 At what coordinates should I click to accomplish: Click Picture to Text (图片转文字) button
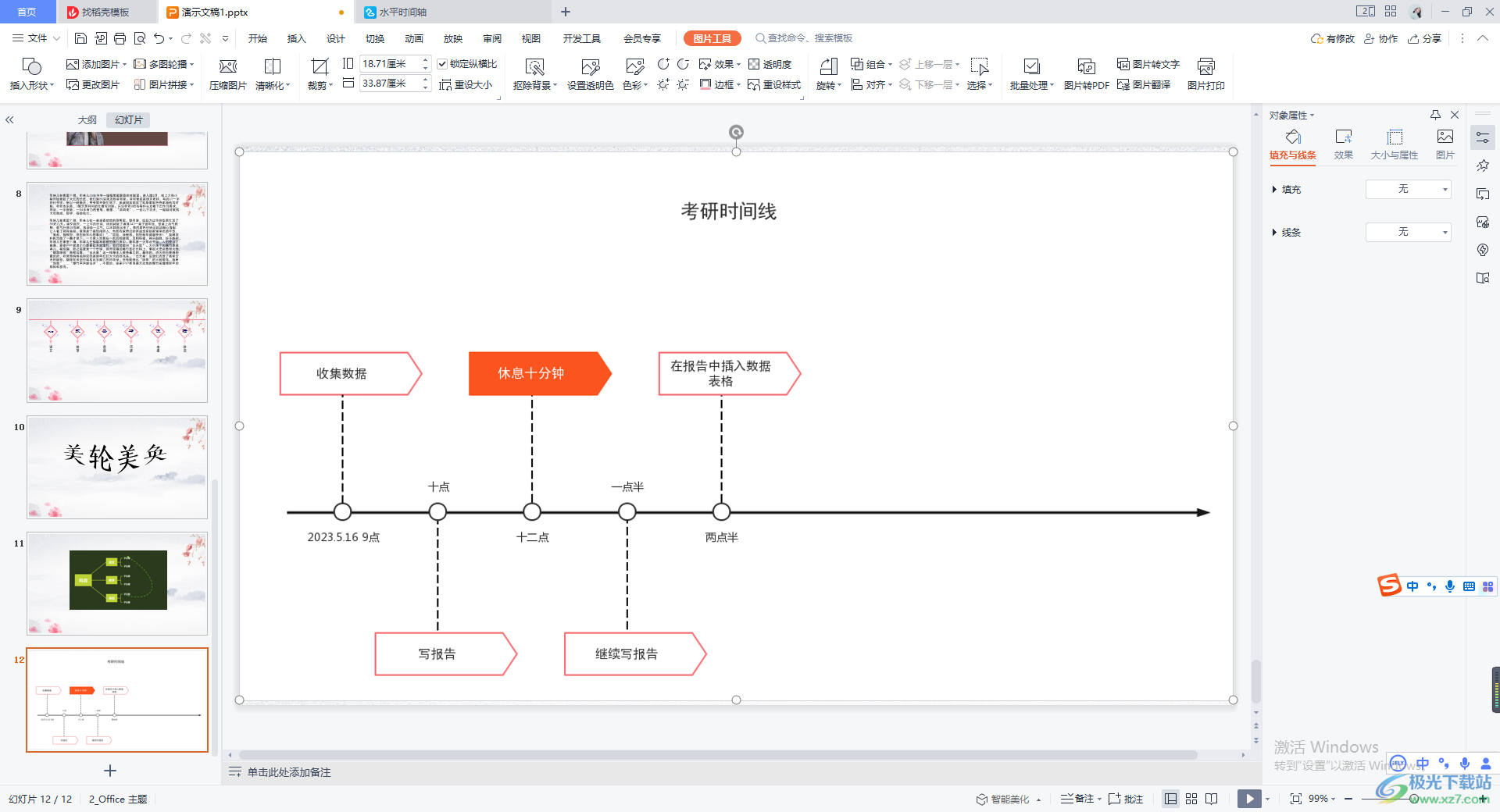tap(1148, 64)
